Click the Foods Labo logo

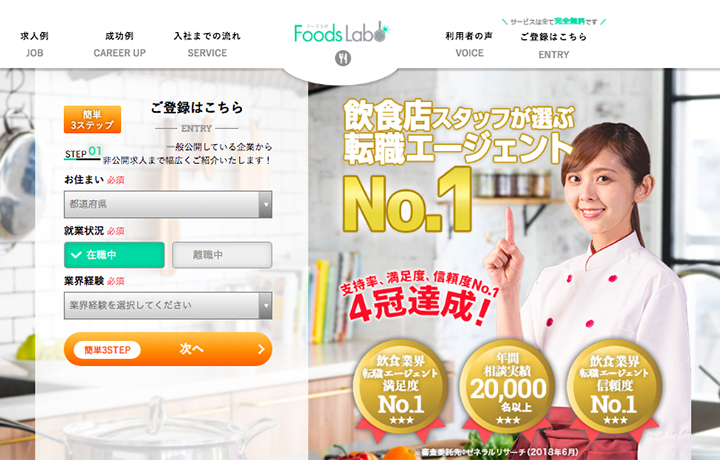(x=342, y=32)
